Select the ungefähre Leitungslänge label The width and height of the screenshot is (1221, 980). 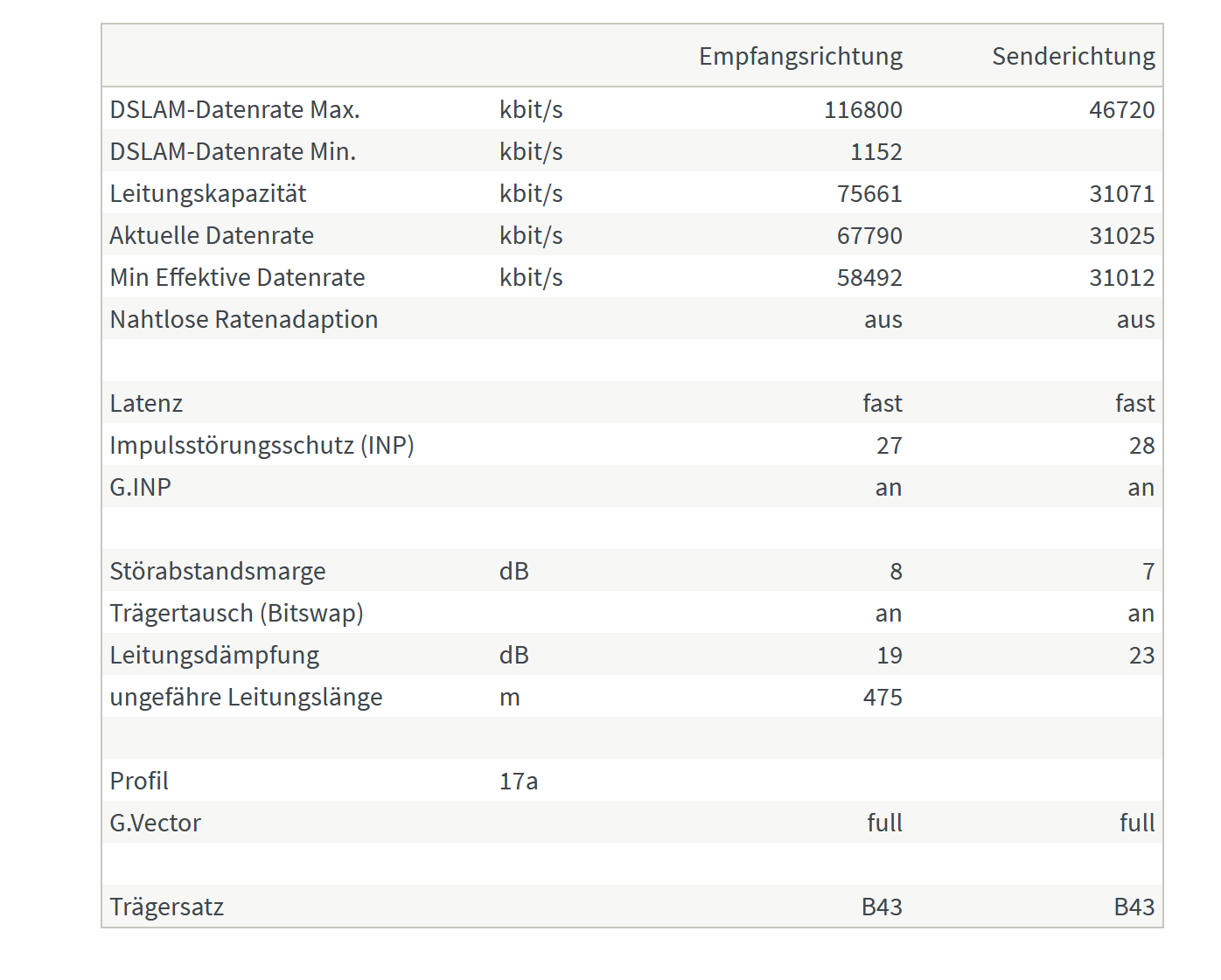click(246, 697)
